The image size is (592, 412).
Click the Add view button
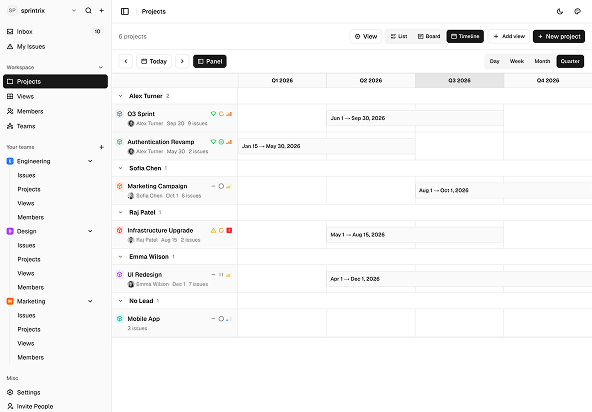click(509, 36)
